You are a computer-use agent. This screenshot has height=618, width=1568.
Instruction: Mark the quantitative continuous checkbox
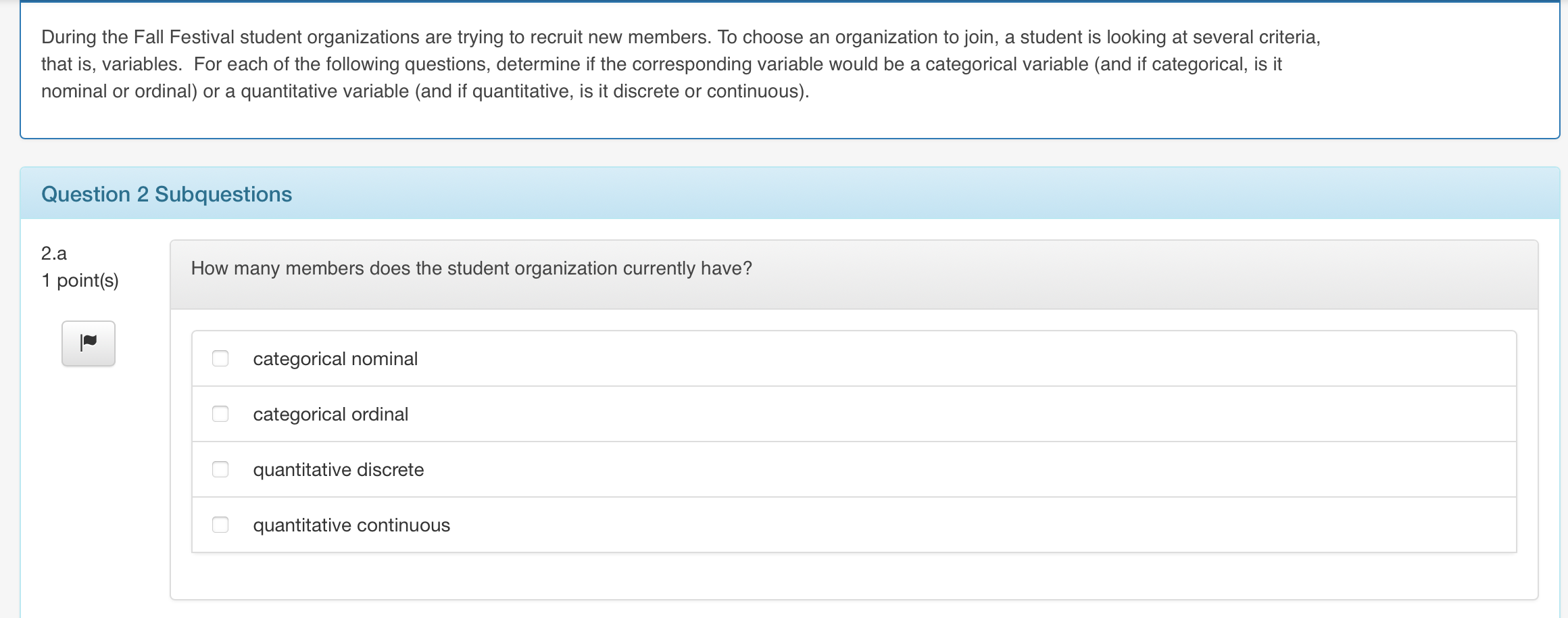click(x=220, y=525)
